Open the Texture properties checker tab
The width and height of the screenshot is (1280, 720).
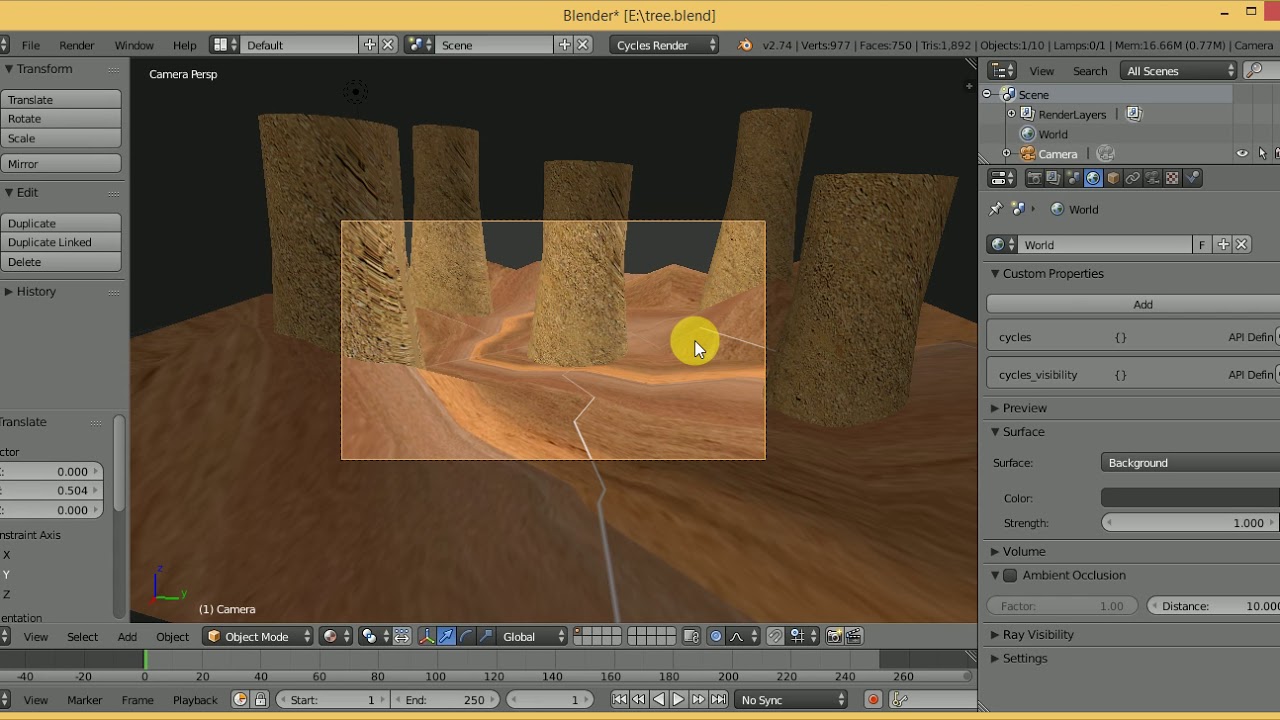[x=1172, y=178]
